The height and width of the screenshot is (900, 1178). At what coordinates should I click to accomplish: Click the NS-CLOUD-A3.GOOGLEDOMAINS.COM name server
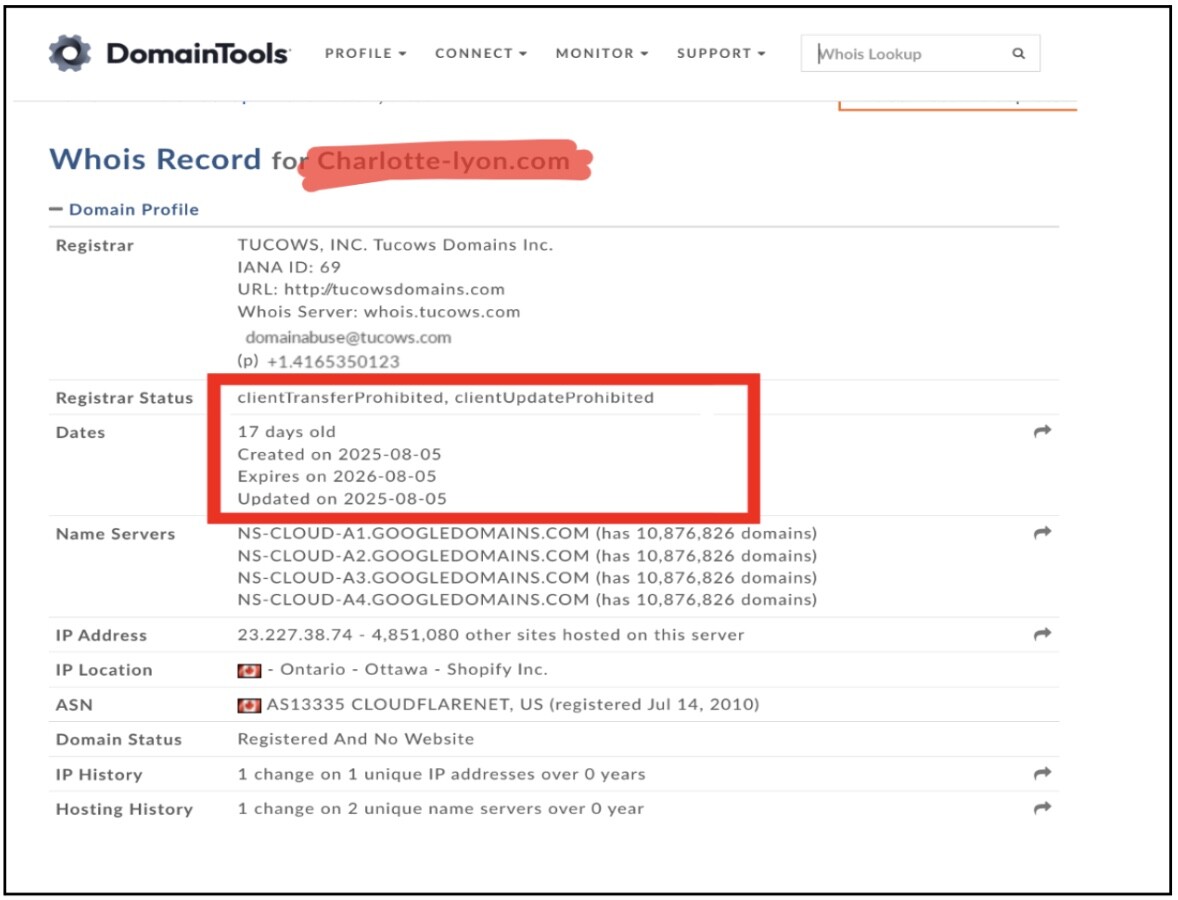pyautogui.click(x=413, y=578)
